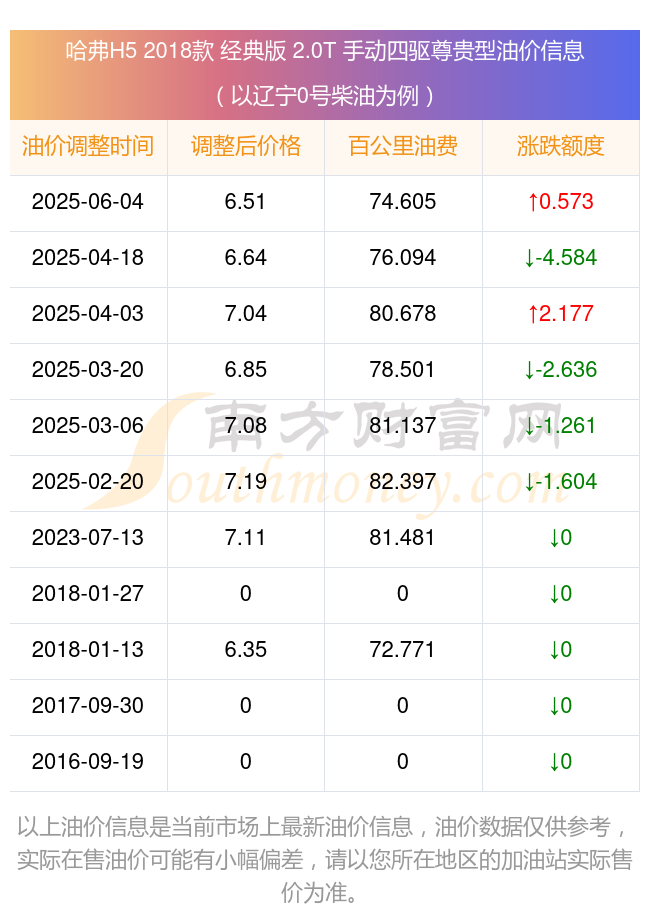Select the fuel cost 72.771

403,650
